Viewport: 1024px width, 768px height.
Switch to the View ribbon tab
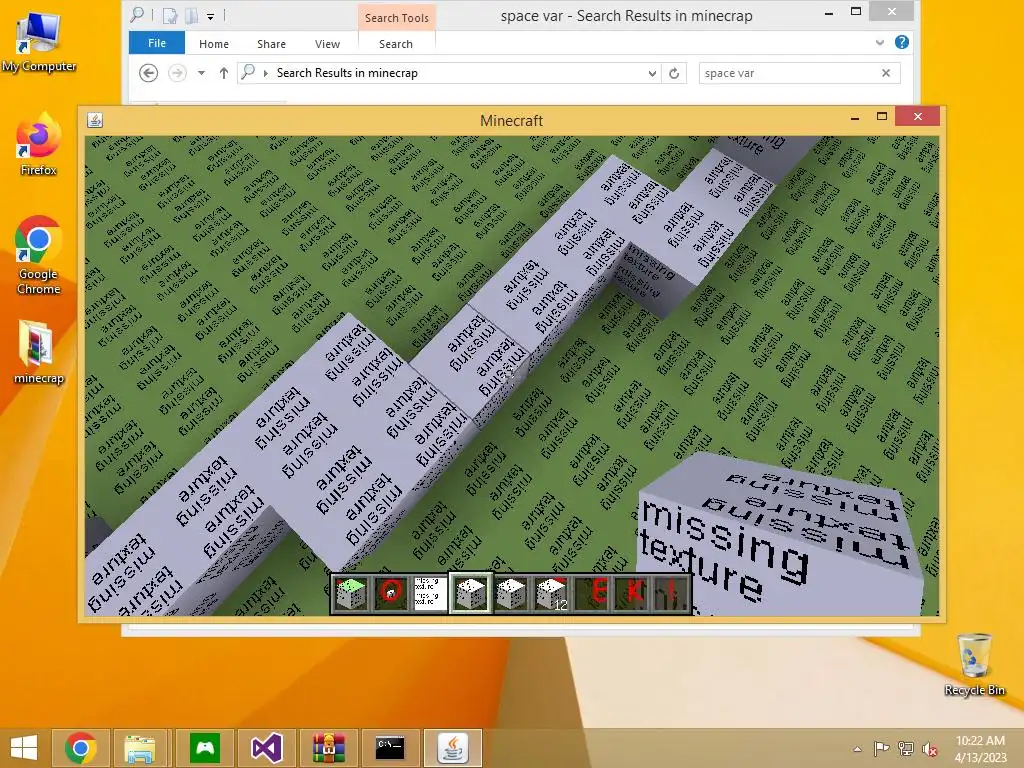coord(327,44)
